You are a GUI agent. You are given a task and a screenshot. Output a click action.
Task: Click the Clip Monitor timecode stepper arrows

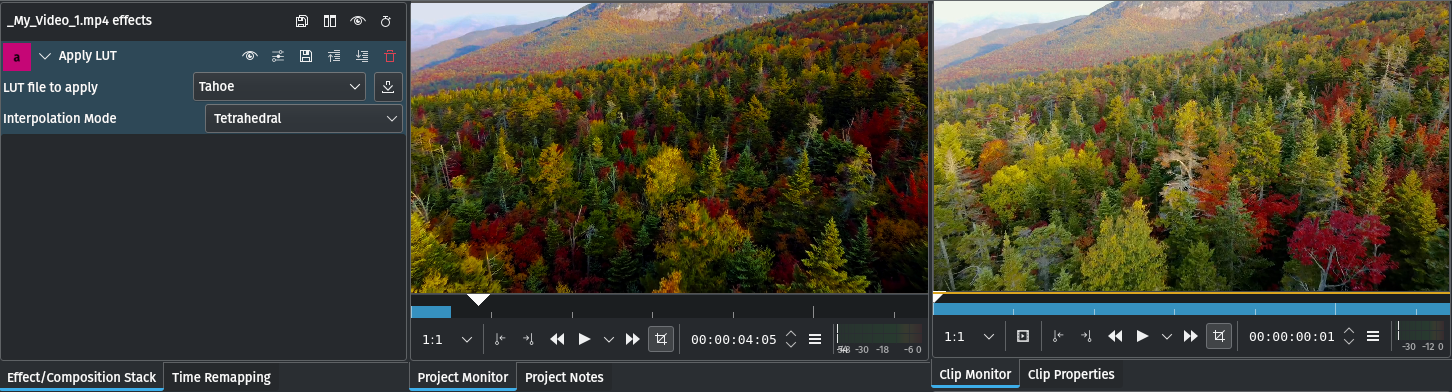(x=1349, y=337)
